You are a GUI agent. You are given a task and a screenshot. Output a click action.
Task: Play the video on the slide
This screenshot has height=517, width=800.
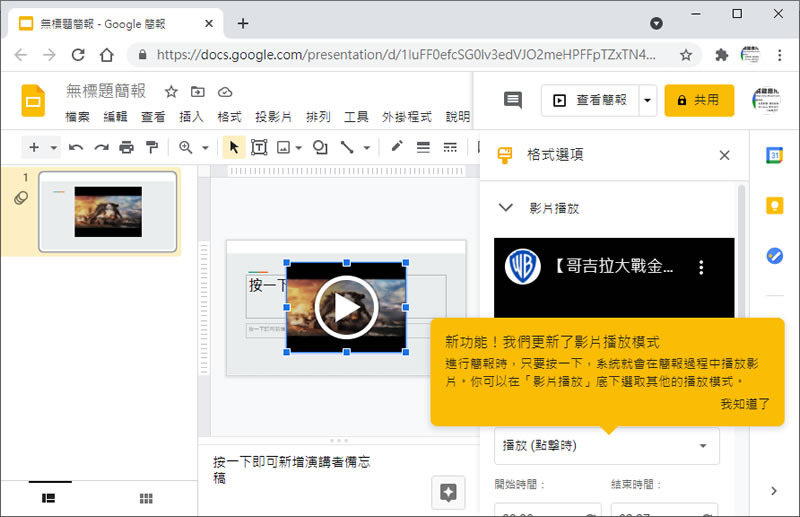pos(346,307)
